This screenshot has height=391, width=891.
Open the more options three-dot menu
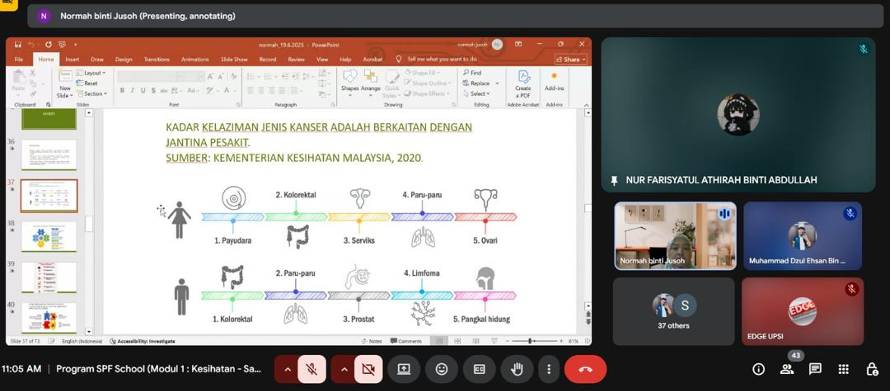point(548,369)
